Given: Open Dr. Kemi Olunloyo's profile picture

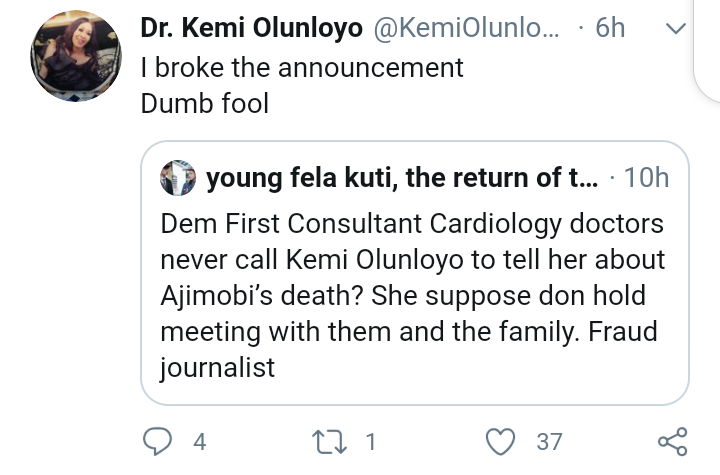Looking at the screenshot, I should pyautogui.click(x=77, y=62).
